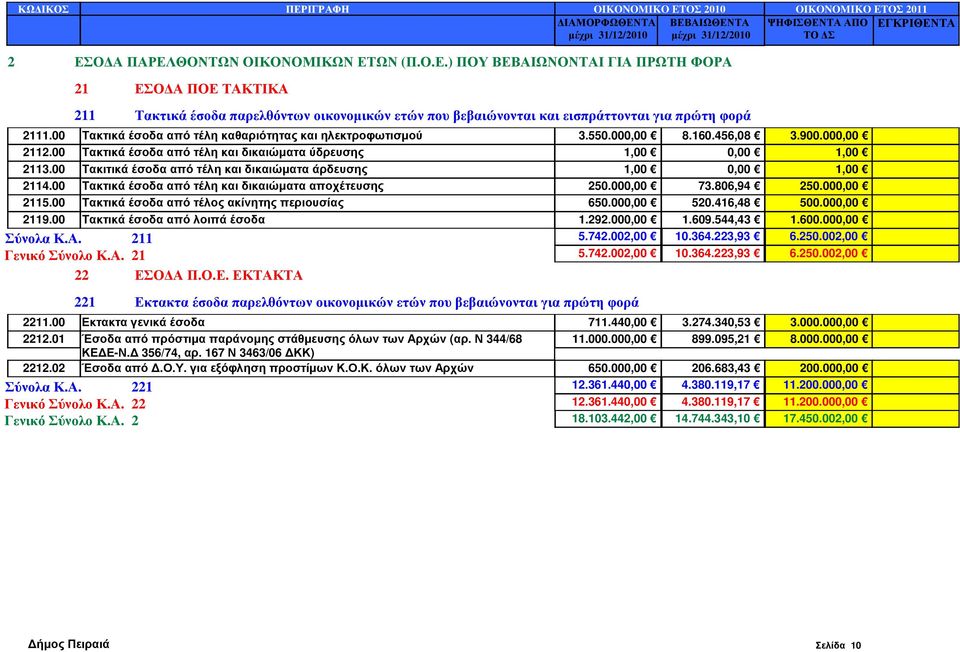Click the 'ΠΕΡΙΓΡΑΦΗ' column header
Screen dimensions: 960x652
click(x=317, y=9)
